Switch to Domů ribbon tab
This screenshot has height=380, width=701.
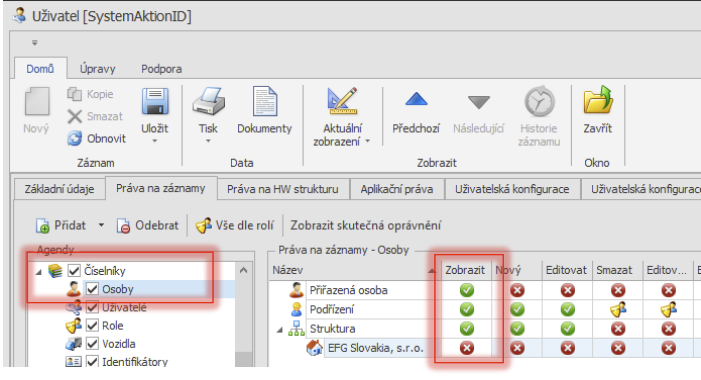point(40,69)
